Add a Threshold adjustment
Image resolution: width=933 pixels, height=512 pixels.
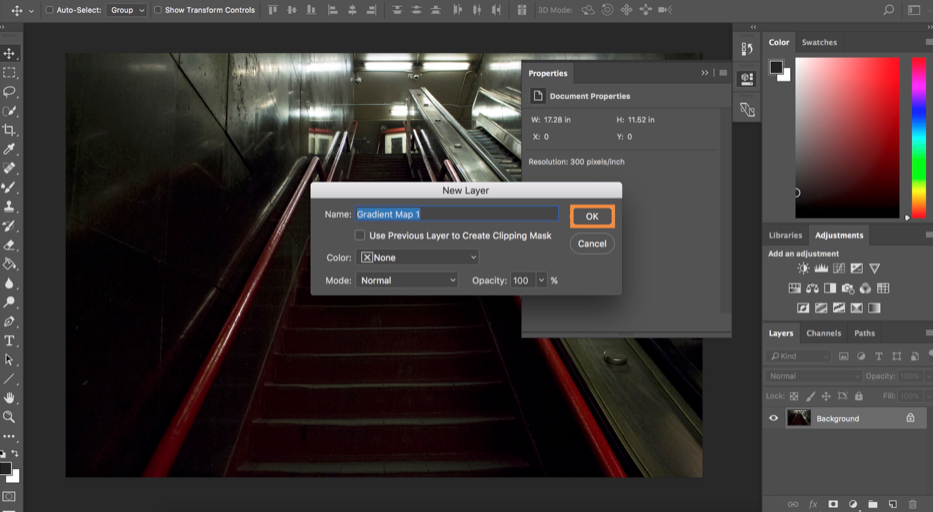coord(839,308)
